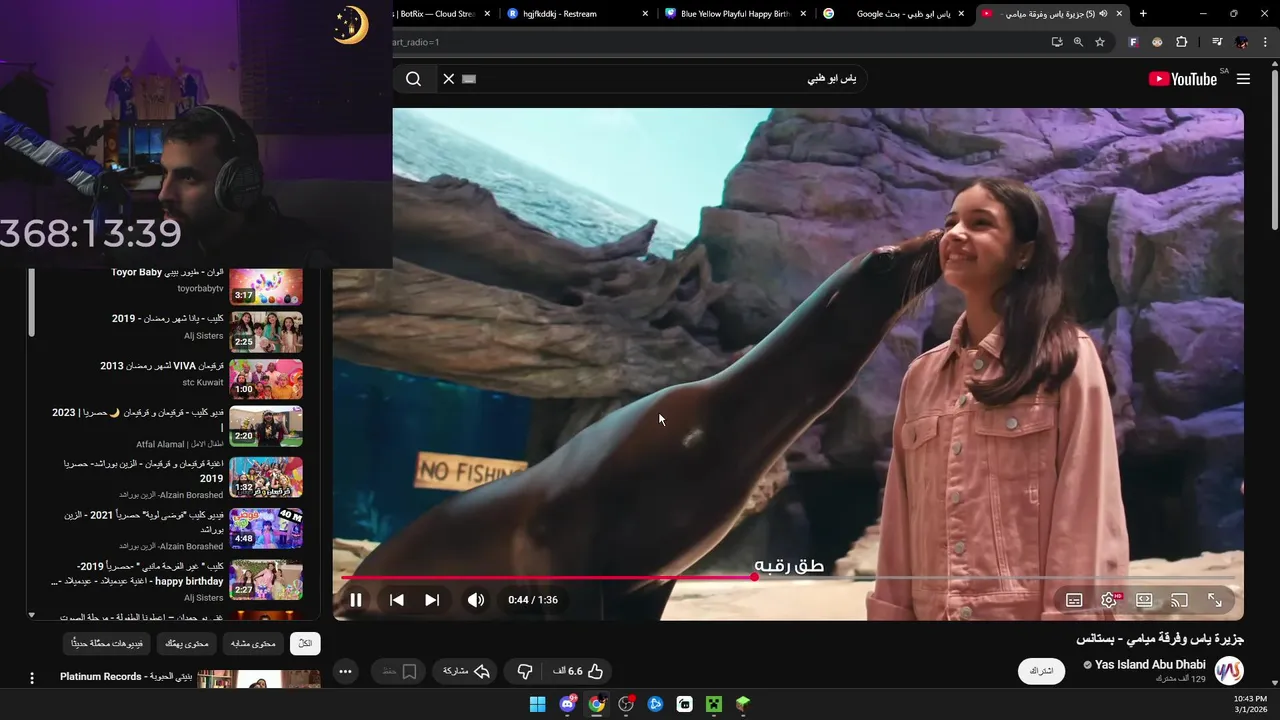Select the الكل filter chip
This screenshot has width=1280, height=720.
[x=305, y=643]
